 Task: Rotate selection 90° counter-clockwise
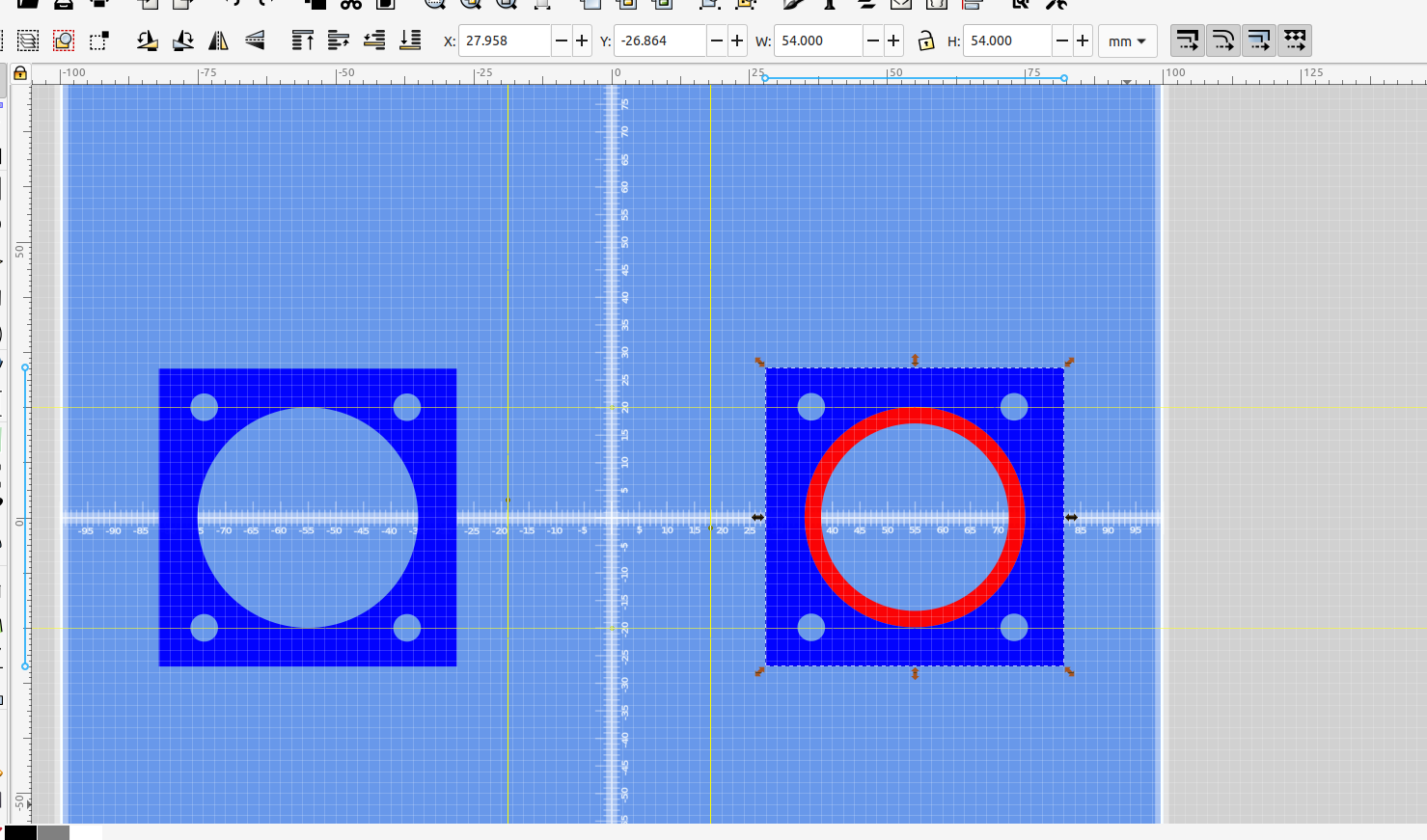[x=147, y=41]
